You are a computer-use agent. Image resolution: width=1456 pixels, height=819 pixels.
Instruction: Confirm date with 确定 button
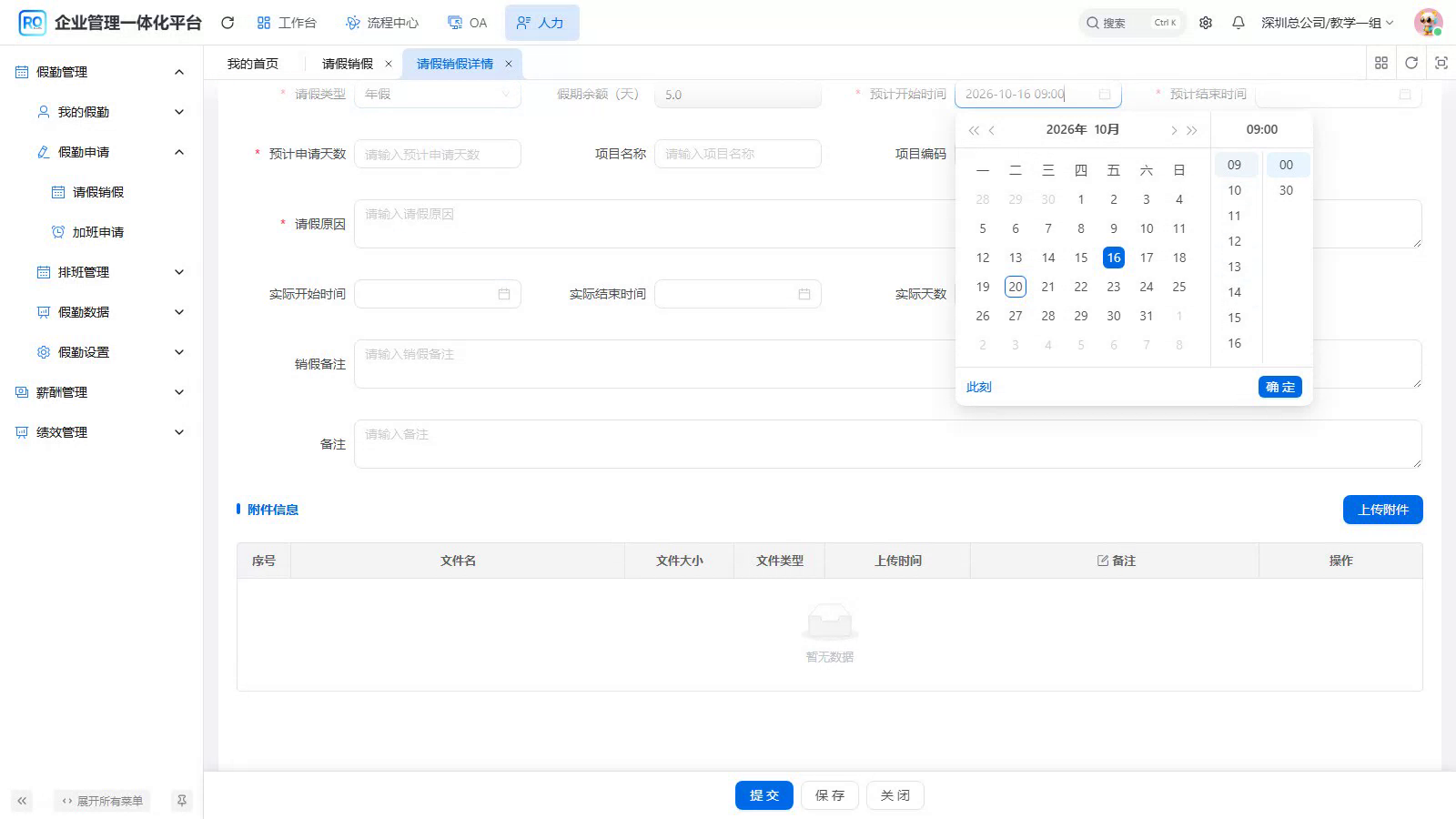click(1280, 387)
